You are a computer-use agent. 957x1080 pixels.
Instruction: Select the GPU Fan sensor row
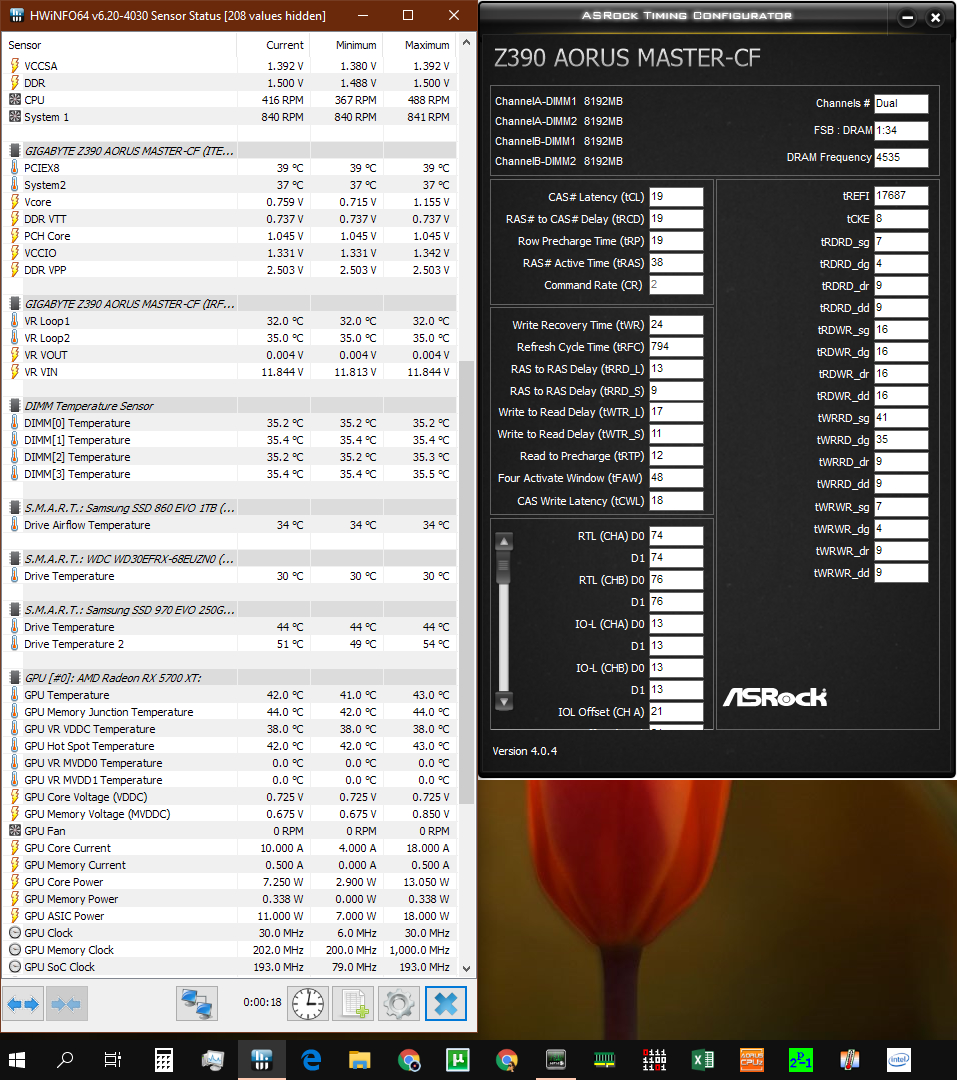(x=229, y=831)
